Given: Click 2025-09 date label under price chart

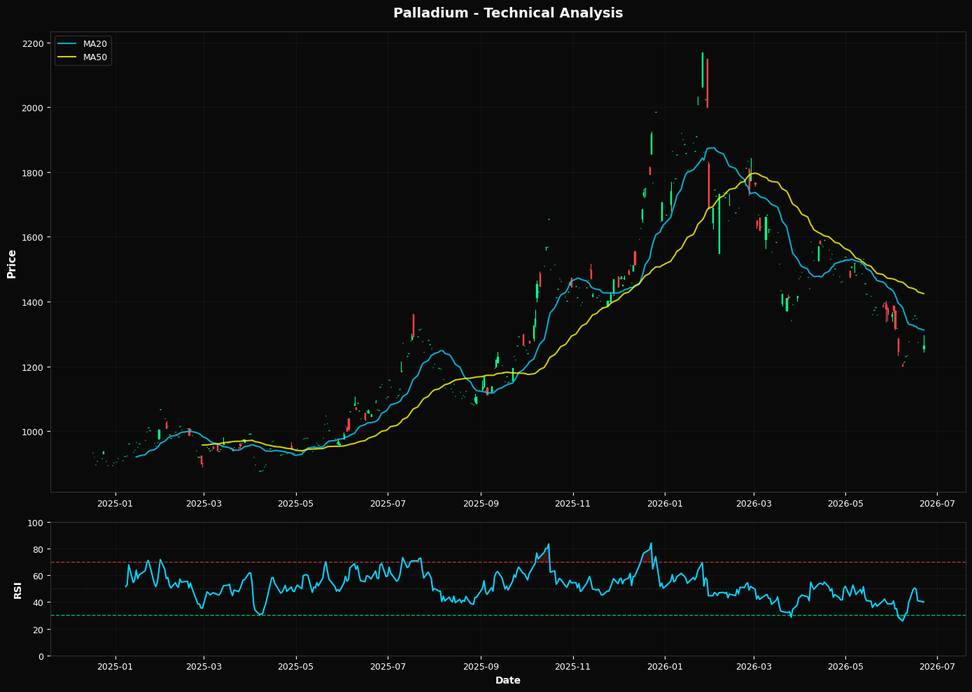Looking at the screenshot, I should click(x=481, y=504).
